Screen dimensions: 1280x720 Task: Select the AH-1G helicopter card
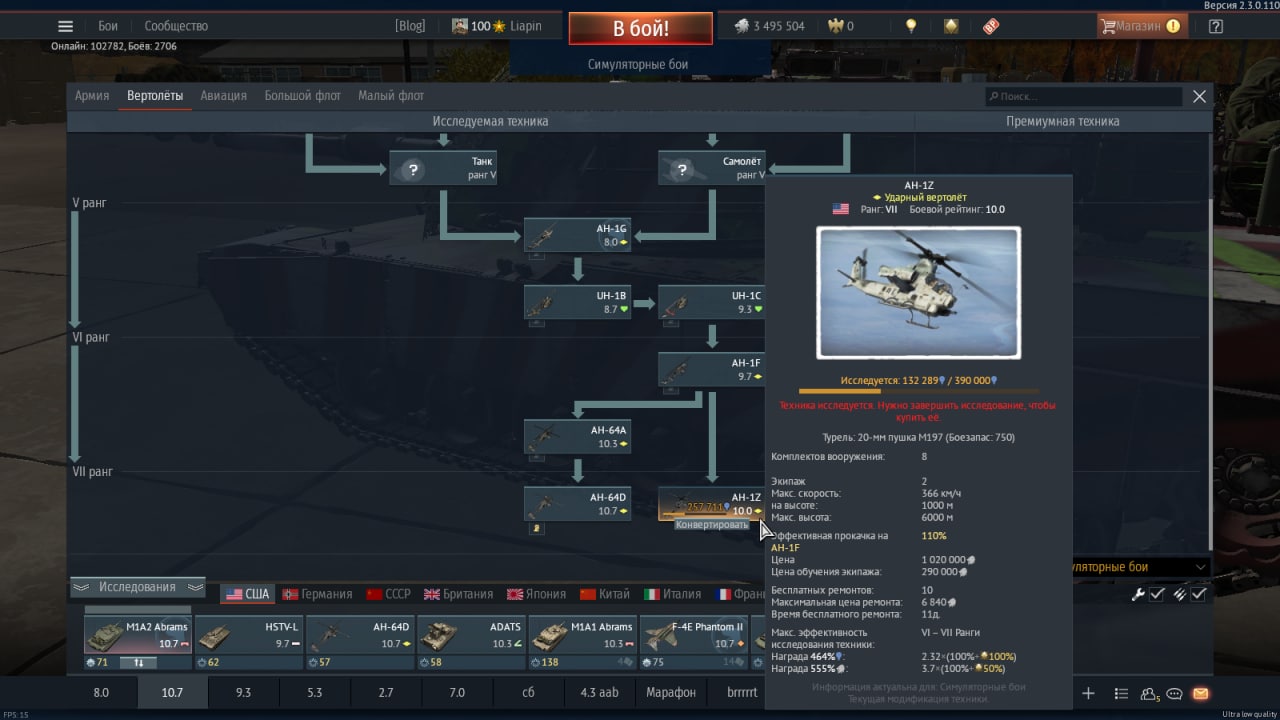pyautogui.click(x=577, y=235)
